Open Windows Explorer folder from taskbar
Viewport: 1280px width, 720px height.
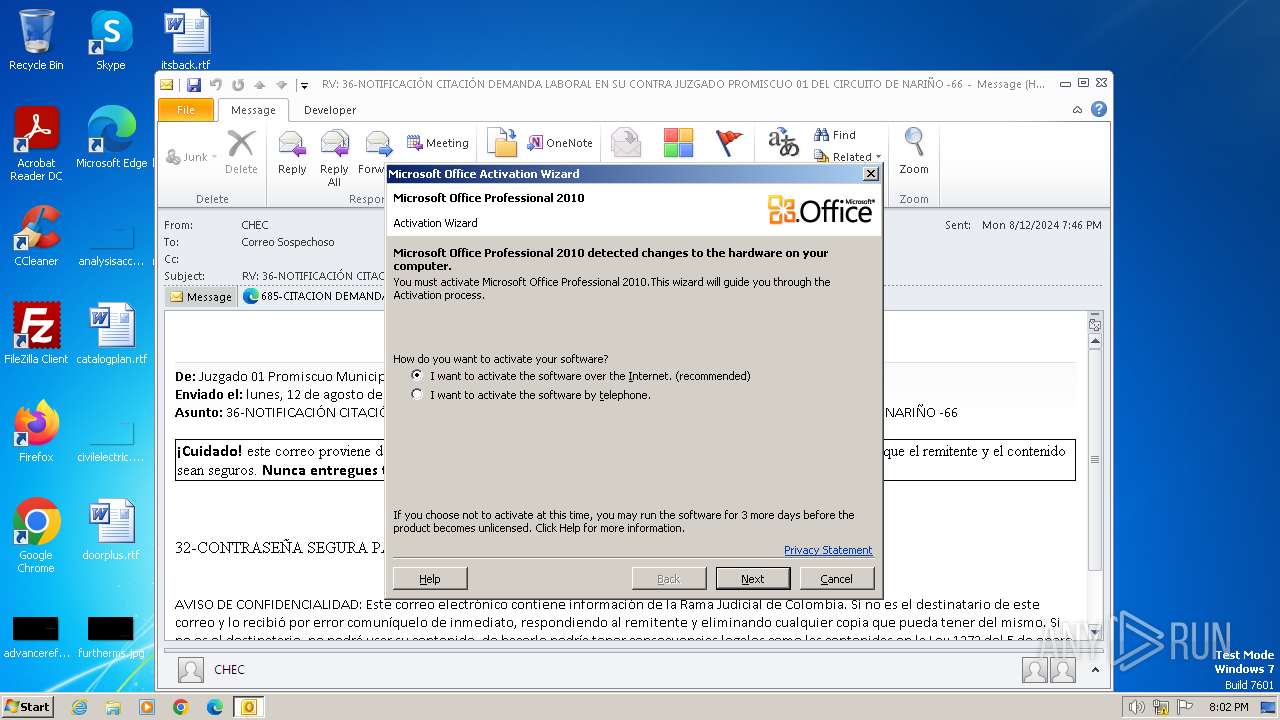(x=113, y=707)
